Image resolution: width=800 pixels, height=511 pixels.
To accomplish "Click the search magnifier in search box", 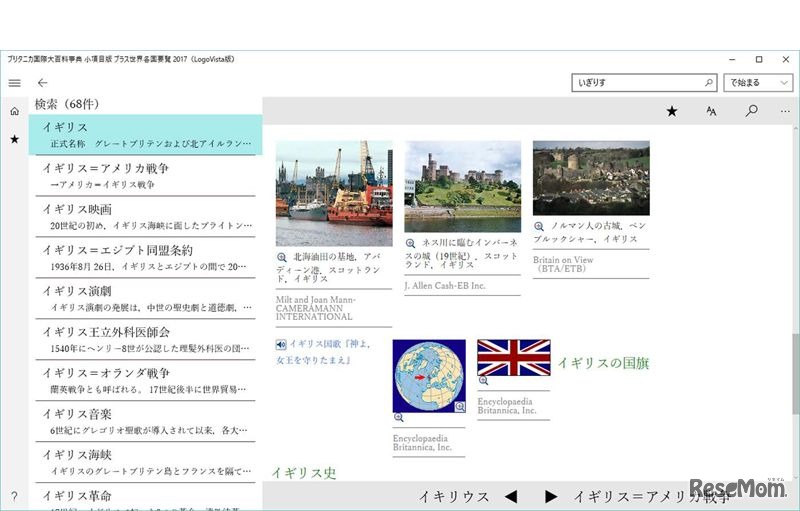I will pyautogui.click(x=709, y=83).
